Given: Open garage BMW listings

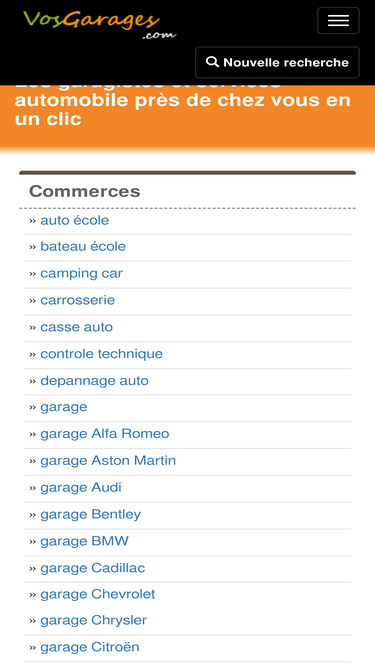Looking at the screenshot, I should pos(84,541).
